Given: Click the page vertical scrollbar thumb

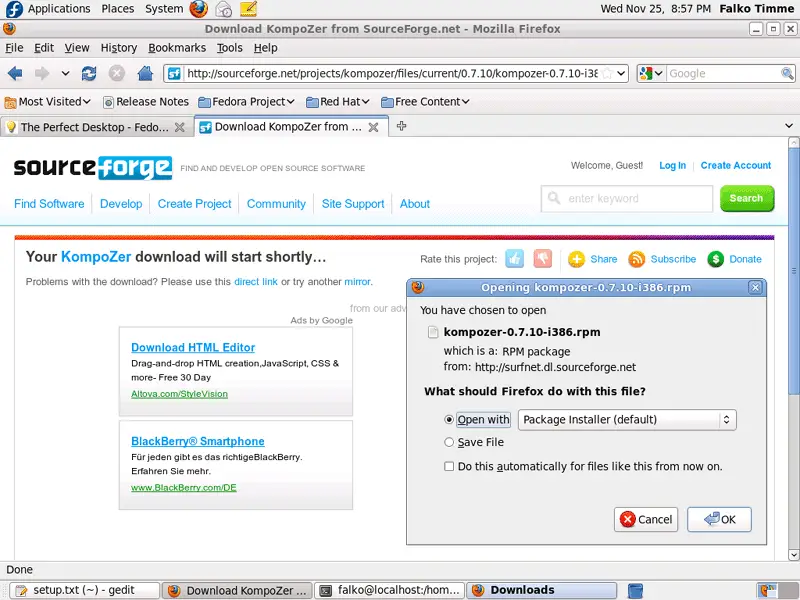Looking at the screenshot, I should coord(793,271).
